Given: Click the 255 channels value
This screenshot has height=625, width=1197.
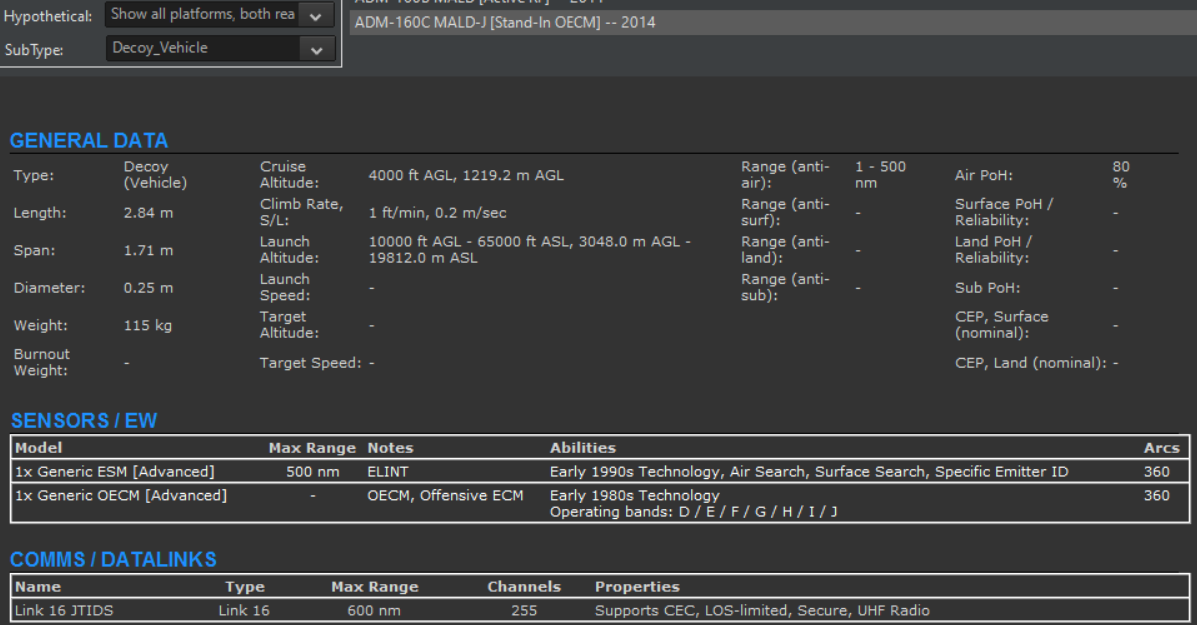Looking at the screenshot, I should [x=524, y=611].
